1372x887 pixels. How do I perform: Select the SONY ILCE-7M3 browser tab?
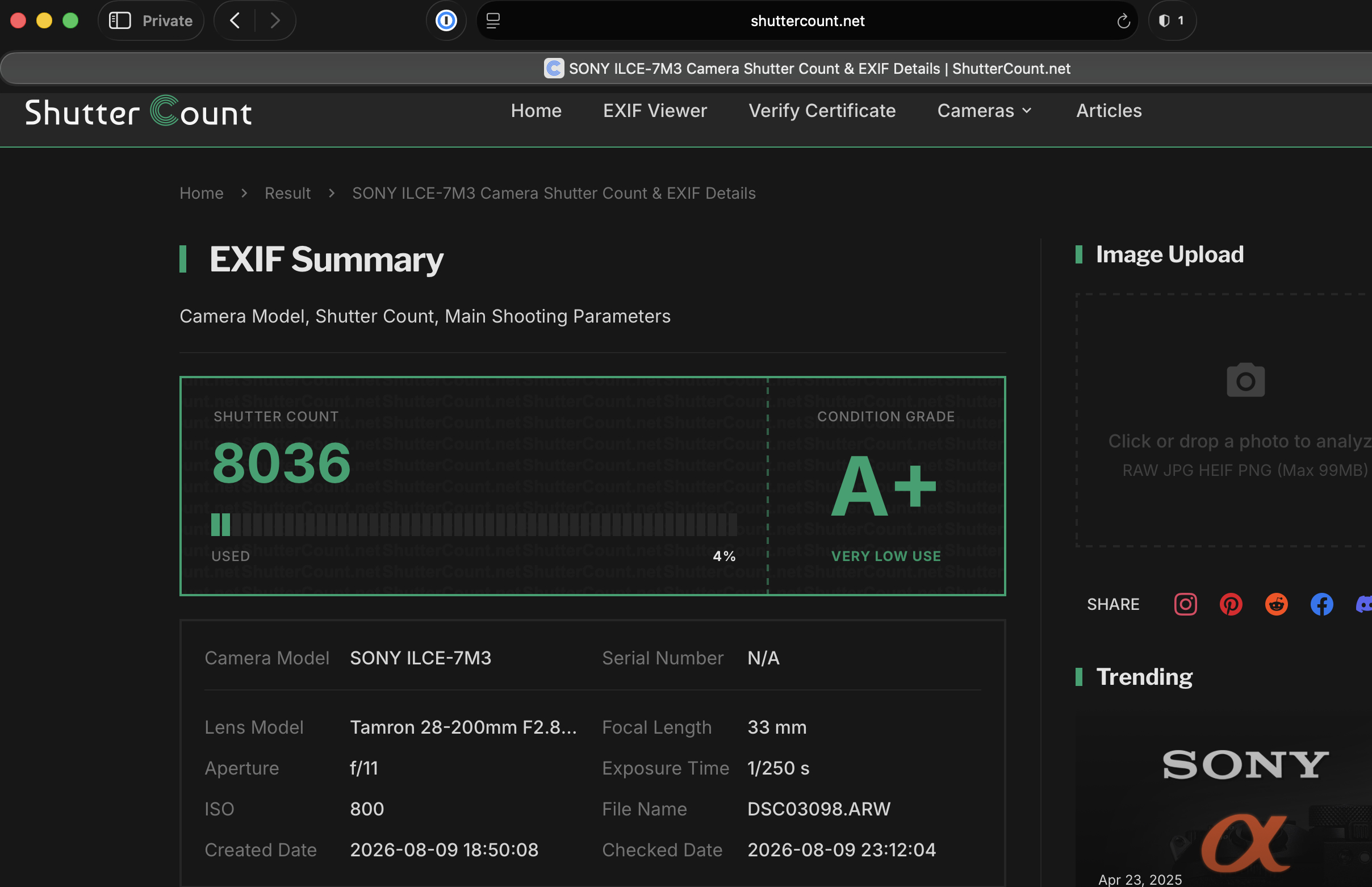click(687, 69)
